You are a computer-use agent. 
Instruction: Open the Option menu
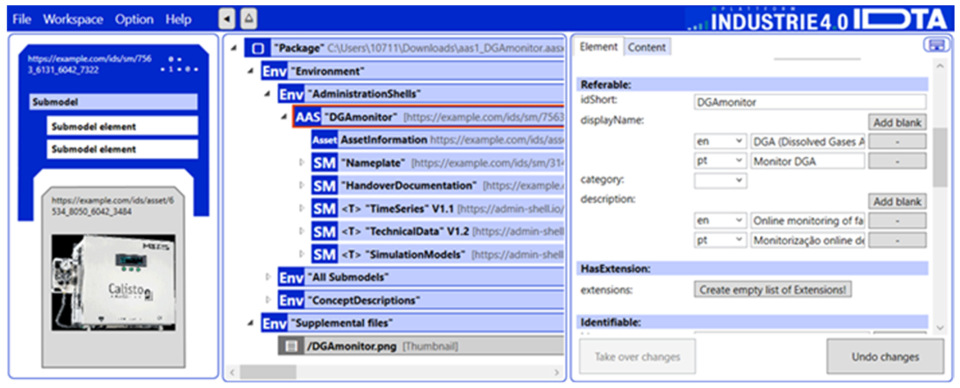[x=134, y=19]
